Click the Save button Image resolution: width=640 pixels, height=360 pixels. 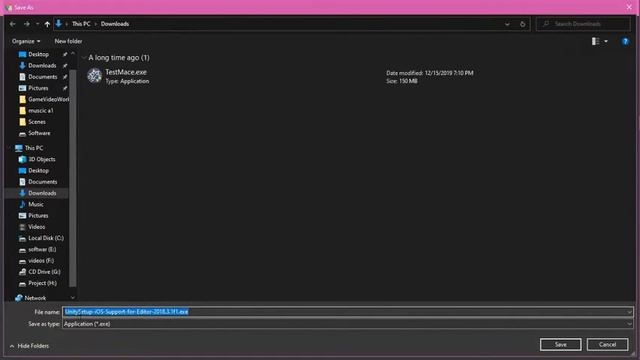[560, 344]
